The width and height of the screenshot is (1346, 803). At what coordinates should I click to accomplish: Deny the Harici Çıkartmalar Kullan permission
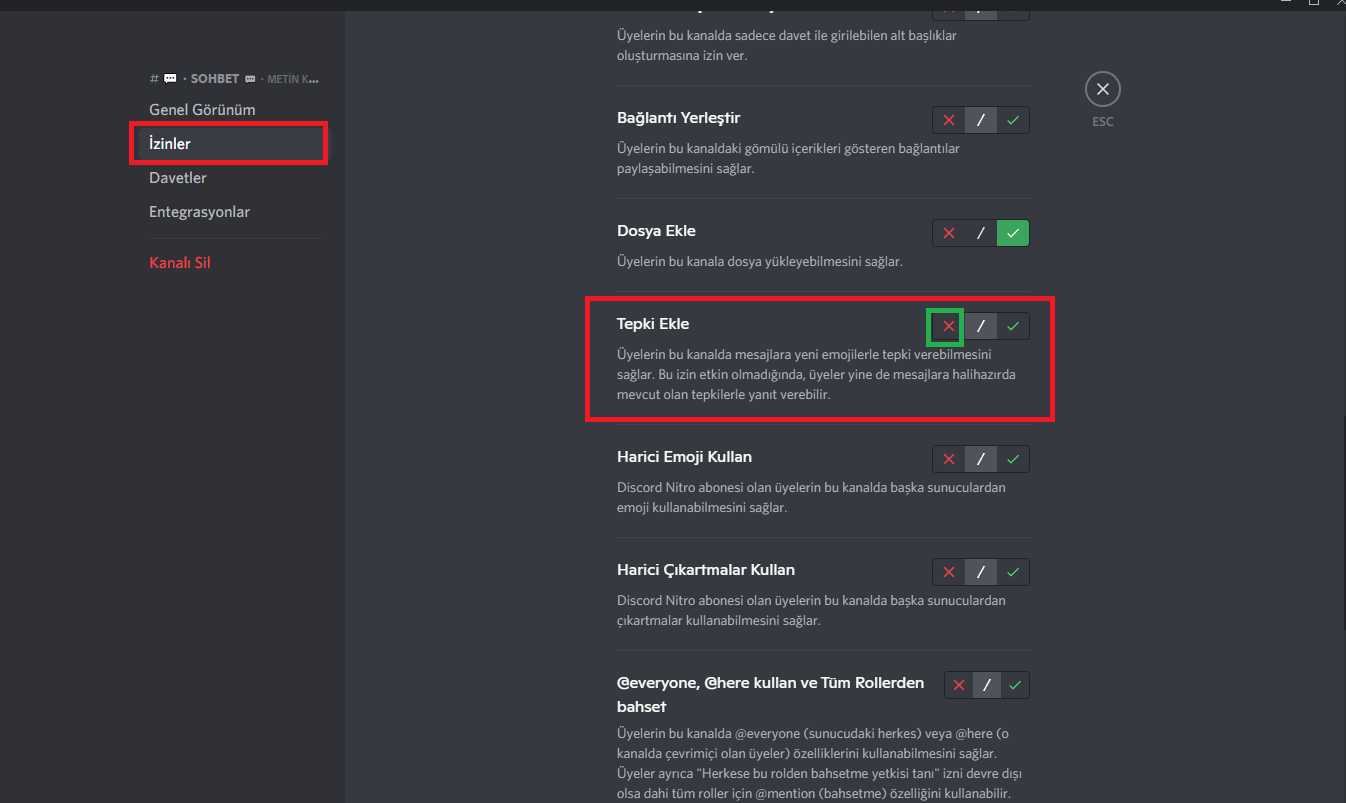[949, 572]
